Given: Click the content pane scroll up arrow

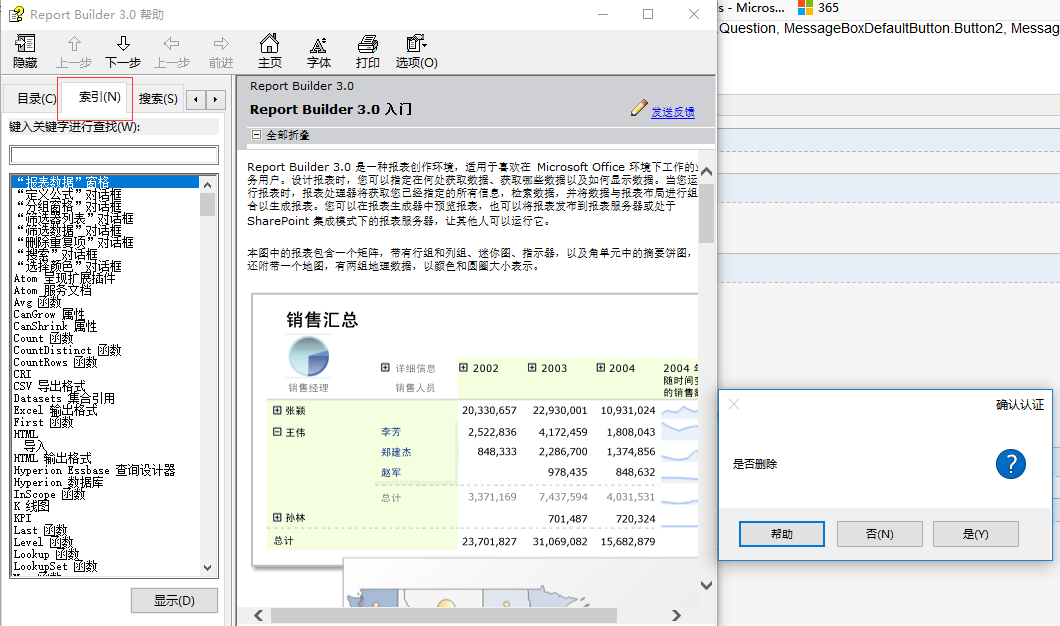Looking at the screenshot, I should pyautogui.click(x=706, y=172).
